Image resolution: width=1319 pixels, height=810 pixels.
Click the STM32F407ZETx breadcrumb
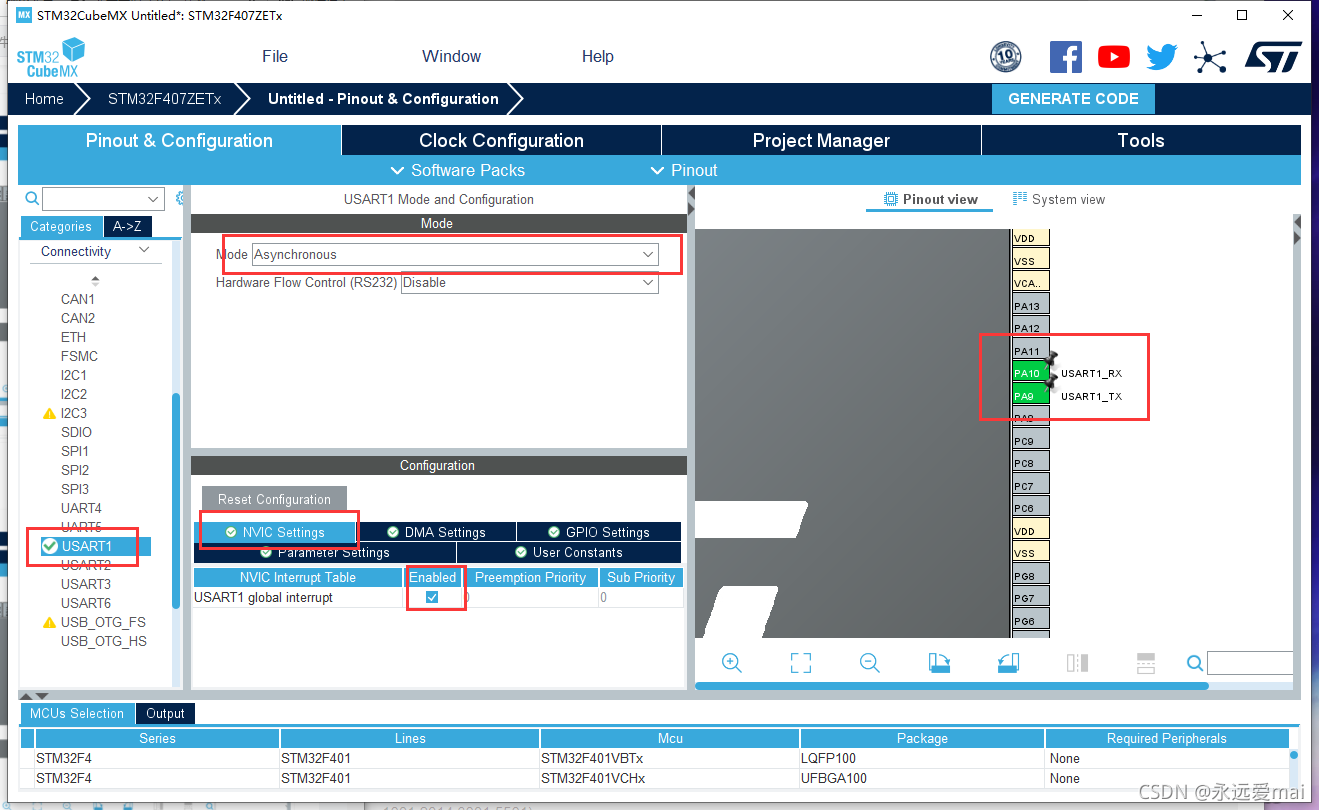tap(164, 99)
